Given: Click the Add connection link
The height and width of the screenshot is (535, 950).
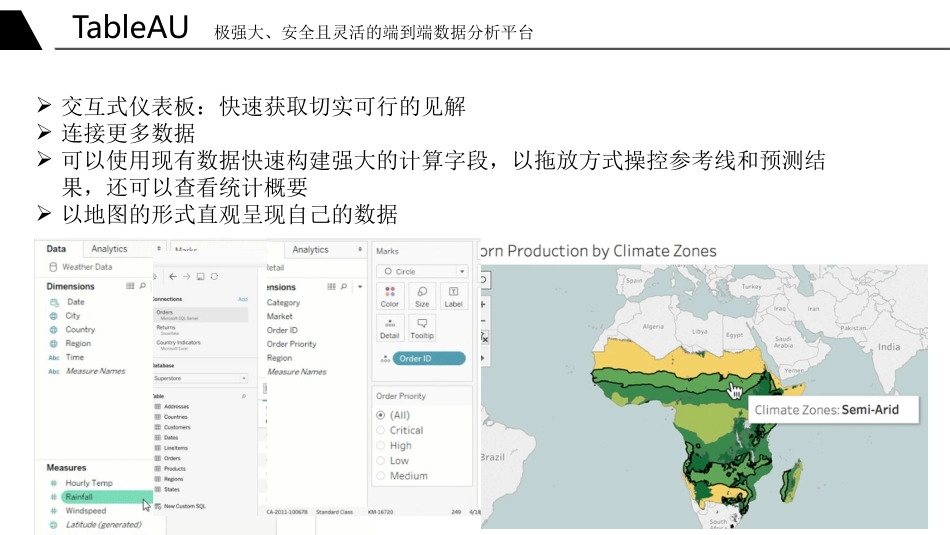Looking at the screenshot, I should coord(242,299).
